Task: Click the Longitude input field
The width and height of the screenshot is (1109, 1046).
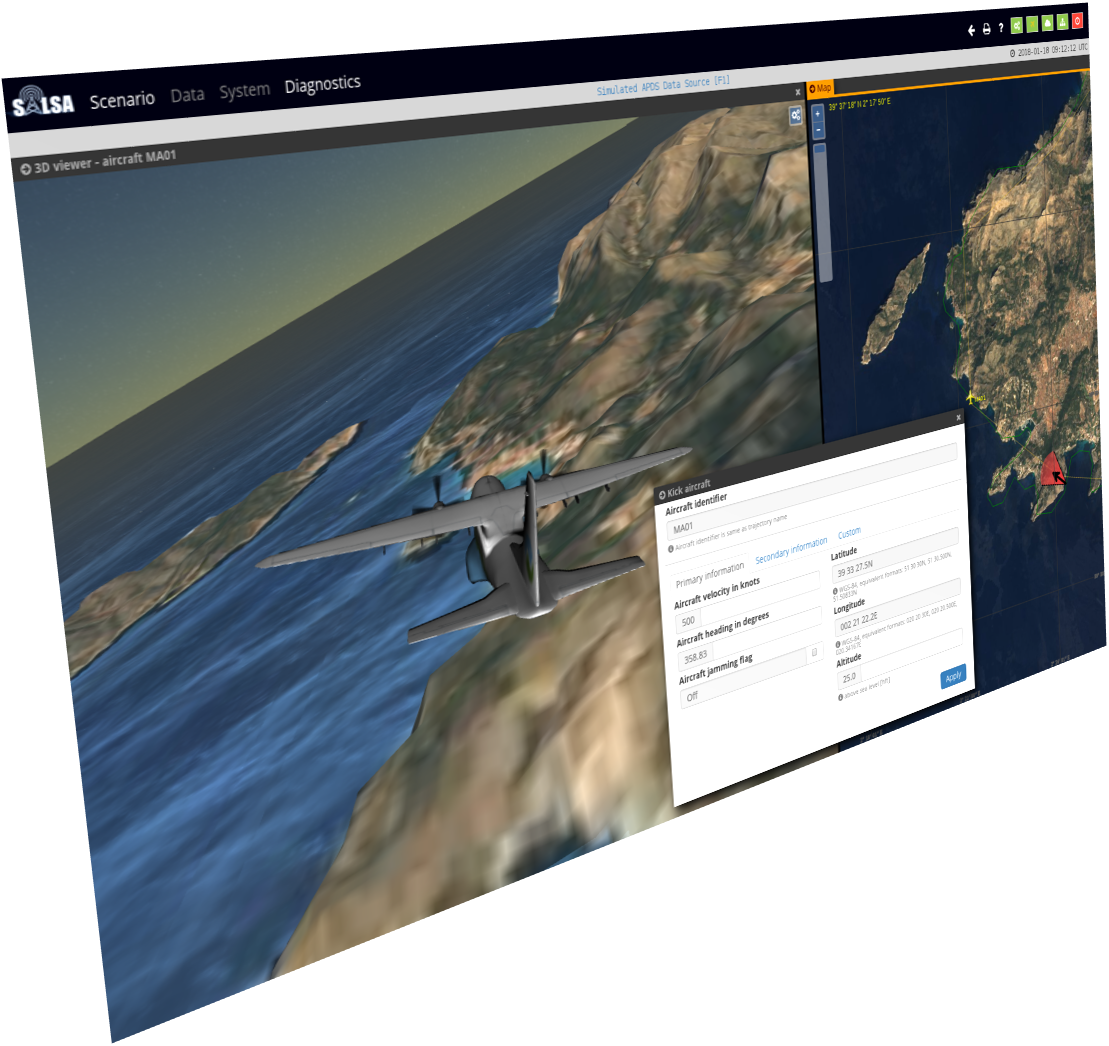Action: point(898,606)
